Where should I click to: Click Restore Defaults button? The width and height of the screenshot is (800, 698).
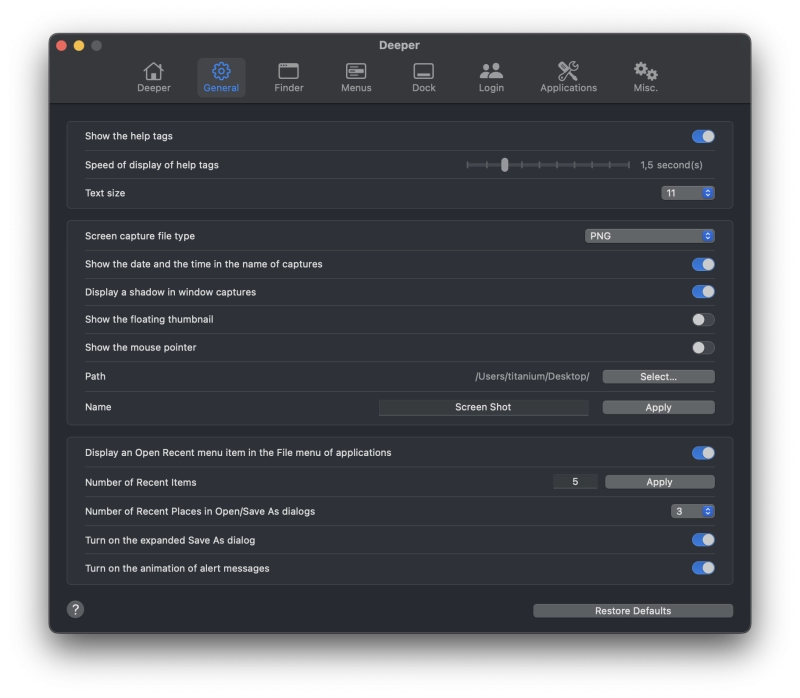633,611
